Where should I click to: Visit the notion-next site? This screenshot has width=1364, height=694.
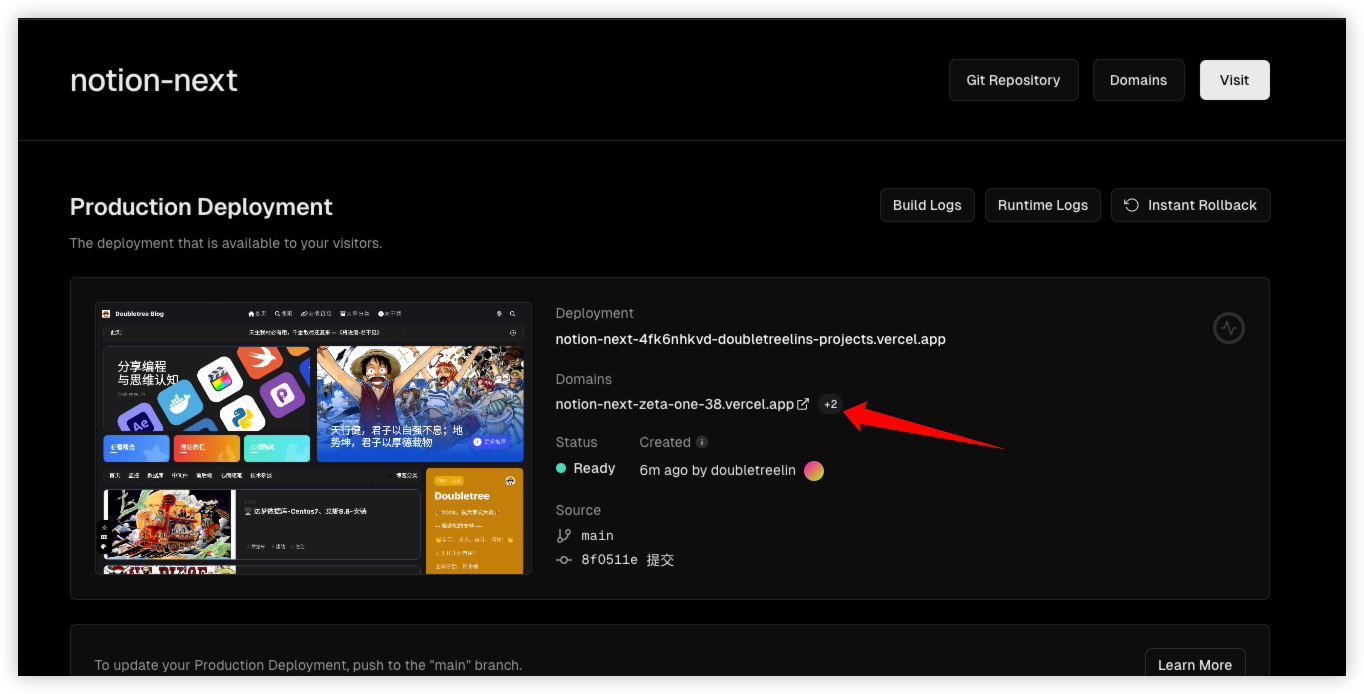(x=1234, y=80)
